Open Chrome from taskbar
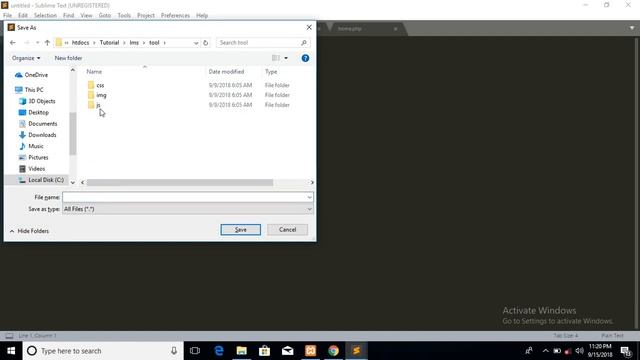The height and width of the screenshot is (360, 640). [x=333, y=351]
